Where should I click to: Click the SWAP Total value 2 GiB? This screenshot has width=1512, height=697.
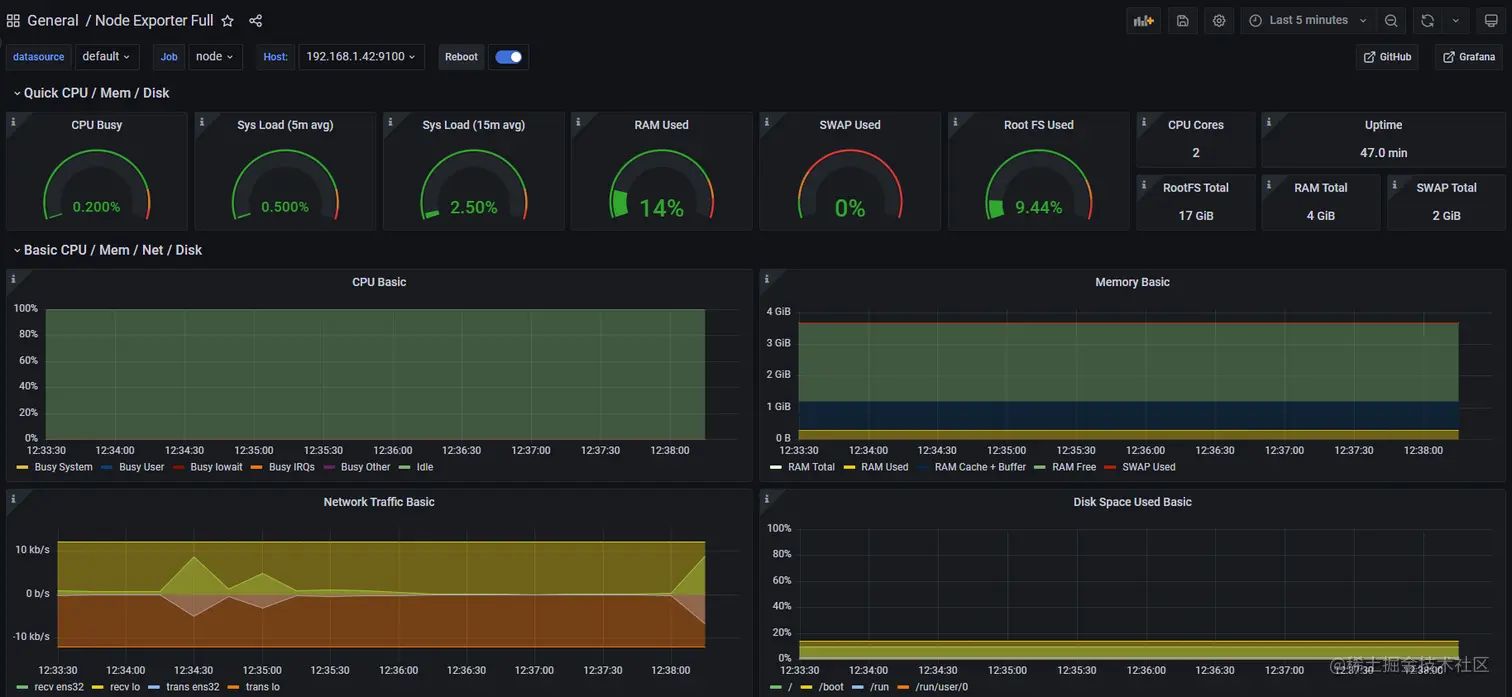pos(1446,216)
